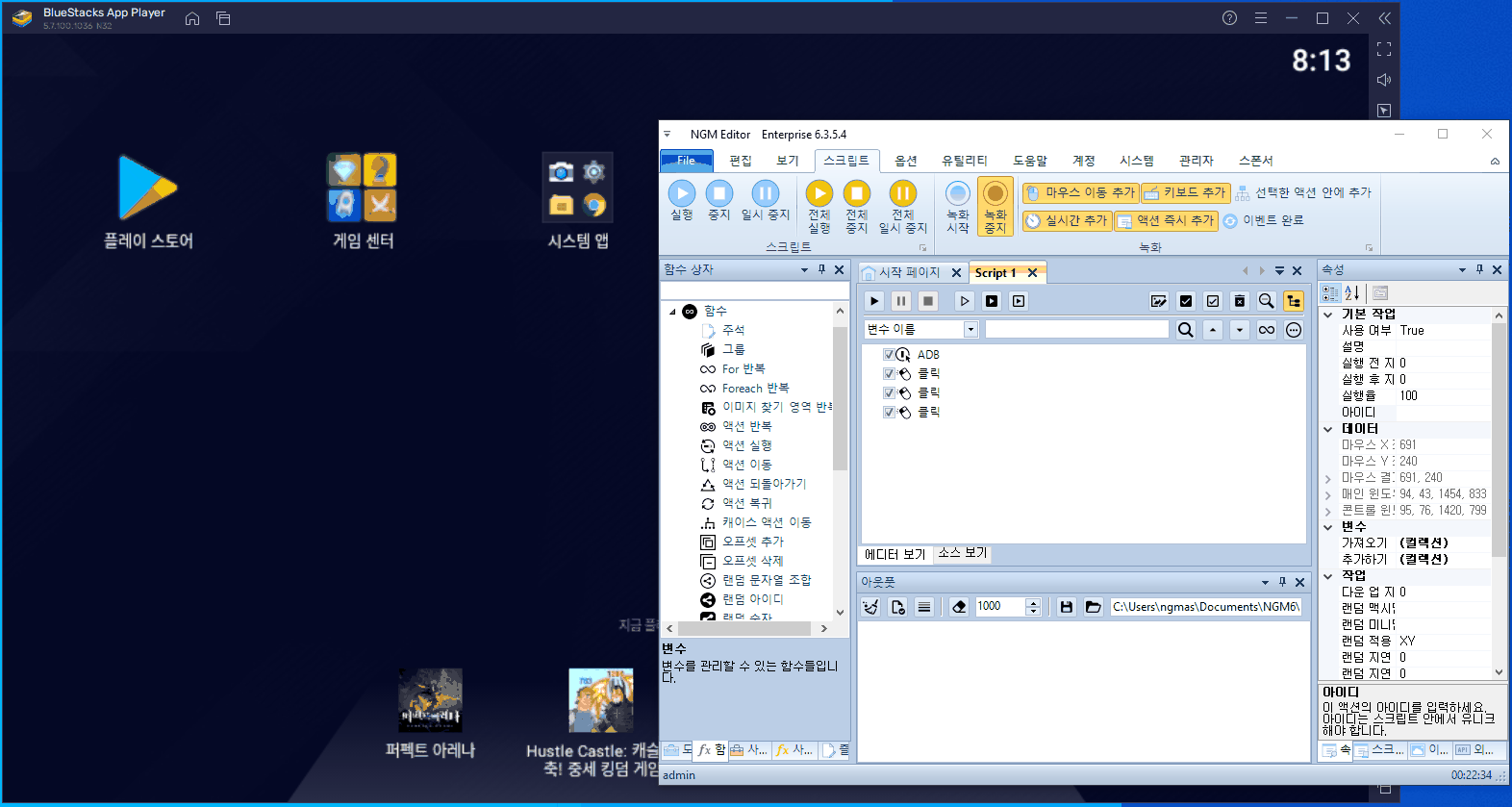Click 실시간 추가 button
The width and height of the screenshot is (1512, 807).
(1067, 220)
